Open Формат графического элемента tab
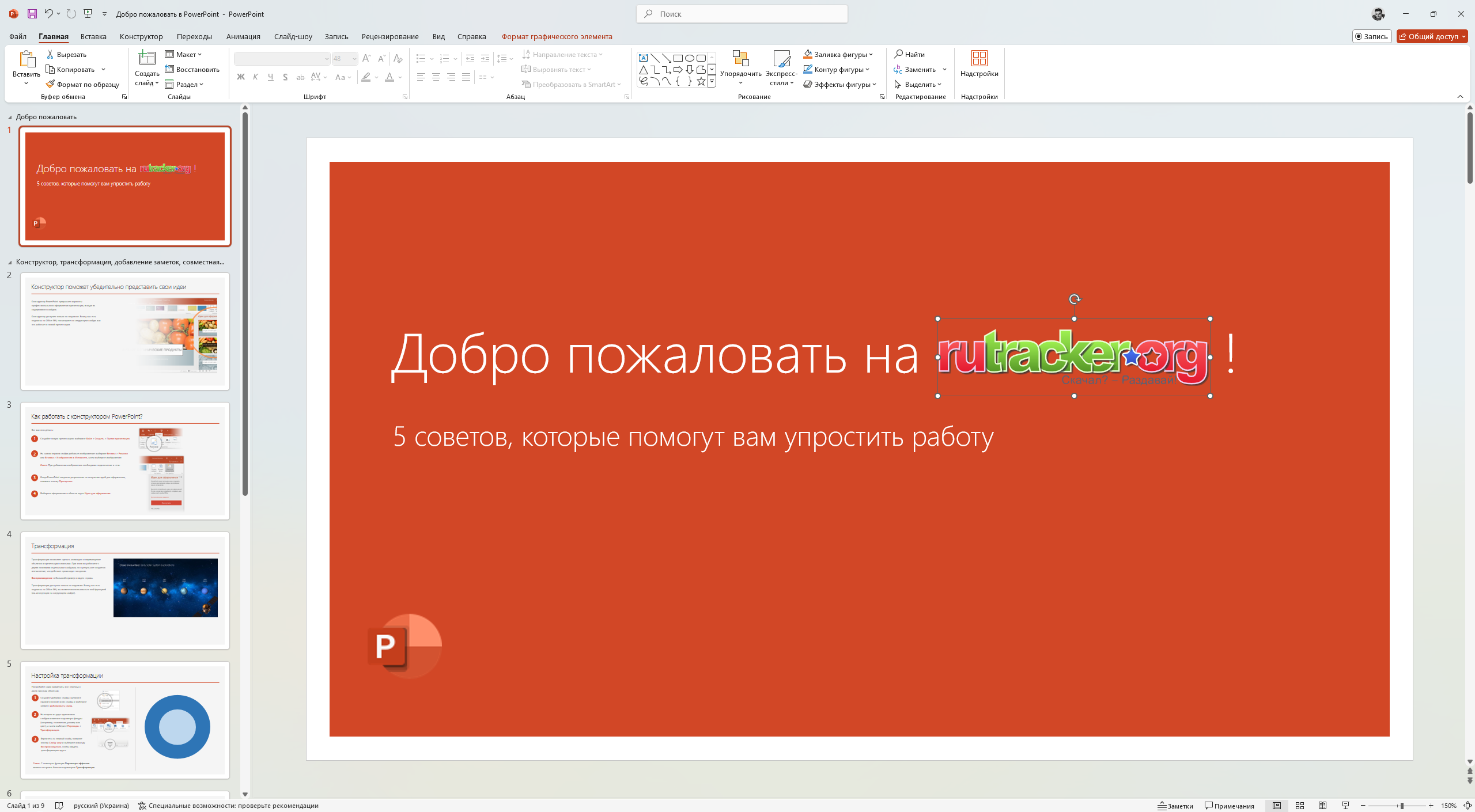The image size is (1475, 812). coord(557,36)
